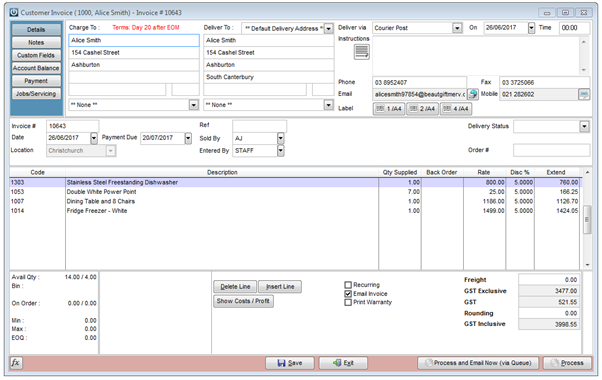Print the 1 /A4 label
Screen dimensions: 602x380
389,109
